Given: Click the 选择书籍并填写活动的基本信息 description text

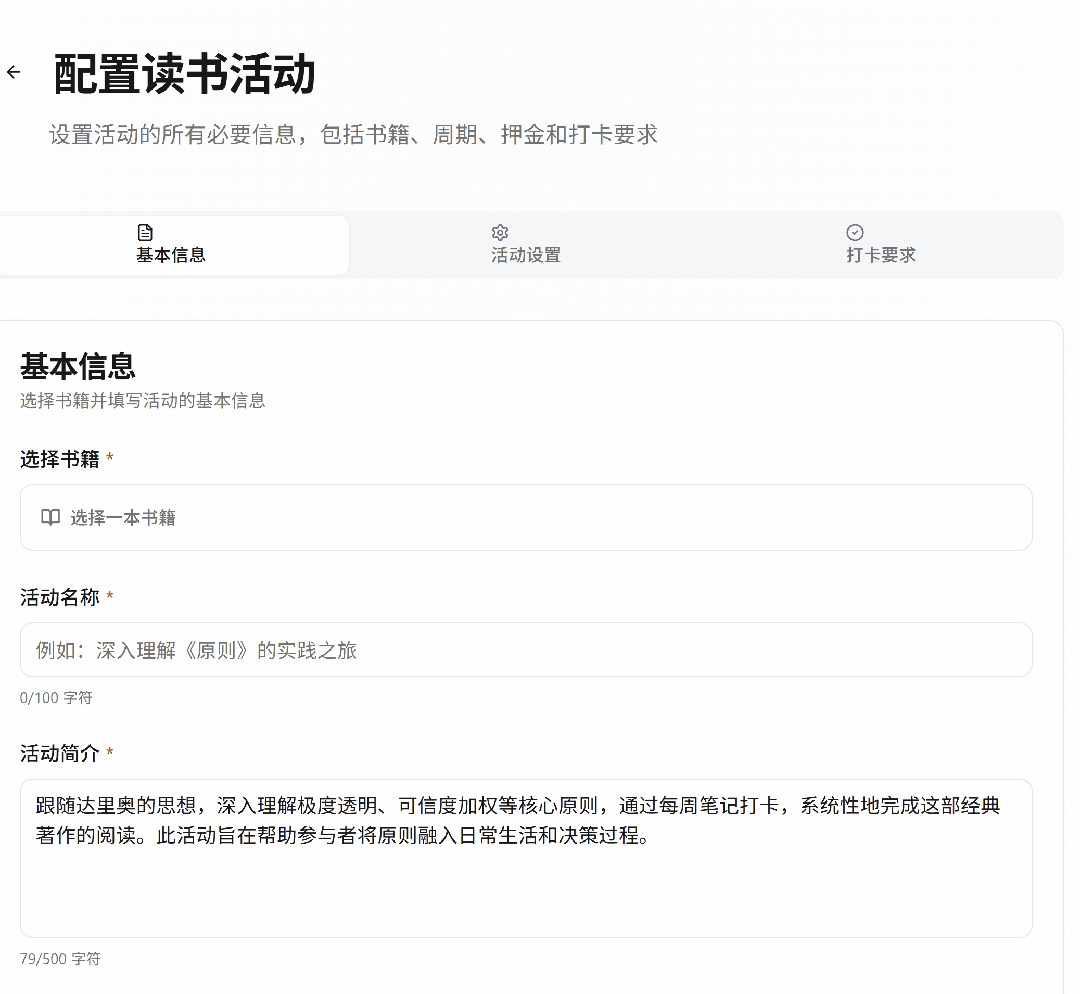Looking at the screenshot, I should (x=143, y=401).
